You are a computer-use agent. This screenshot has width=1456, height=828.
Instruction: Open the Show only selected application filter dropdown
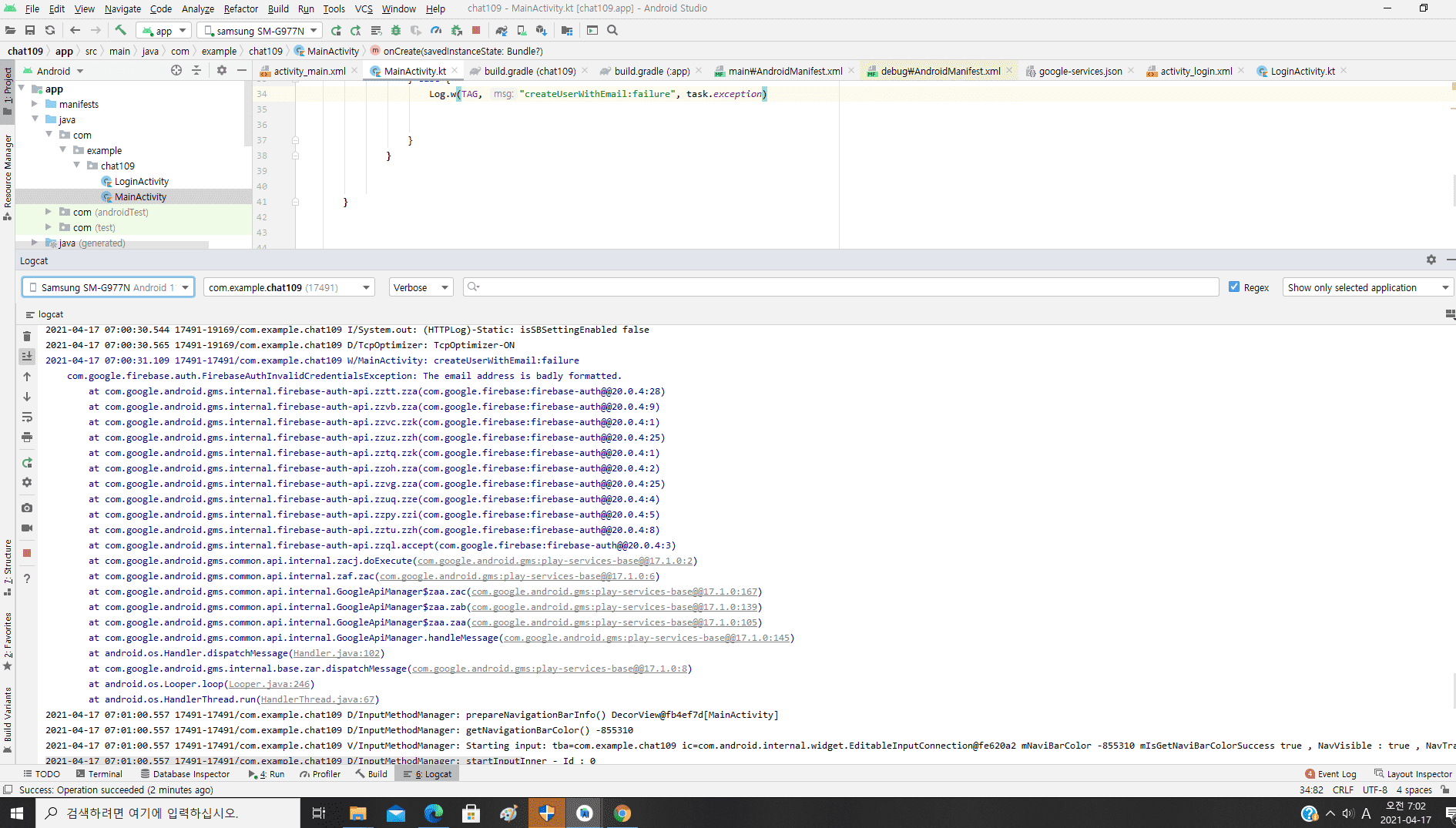[x=1367, y=287]
